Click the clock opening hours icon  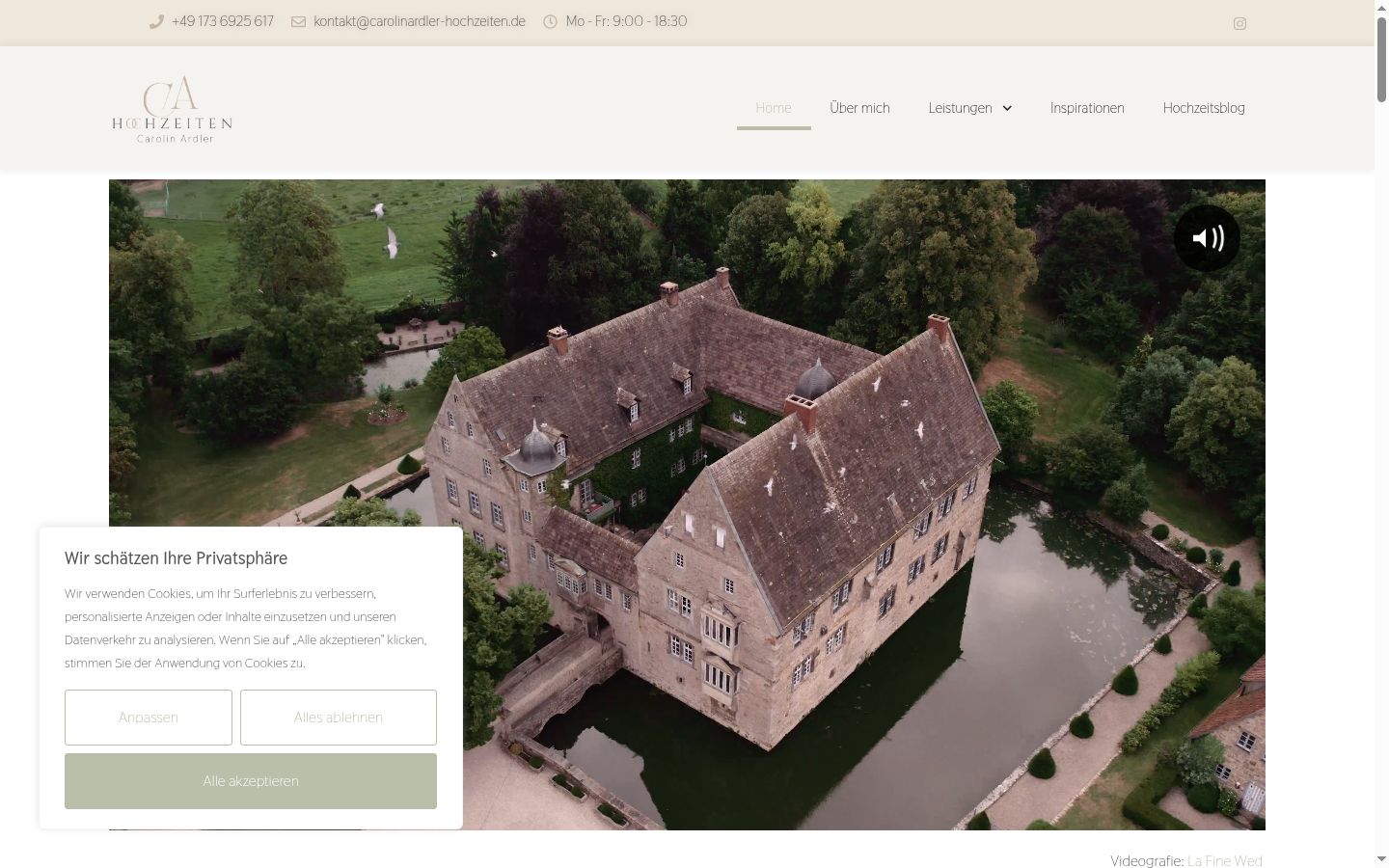pos(550,21)
